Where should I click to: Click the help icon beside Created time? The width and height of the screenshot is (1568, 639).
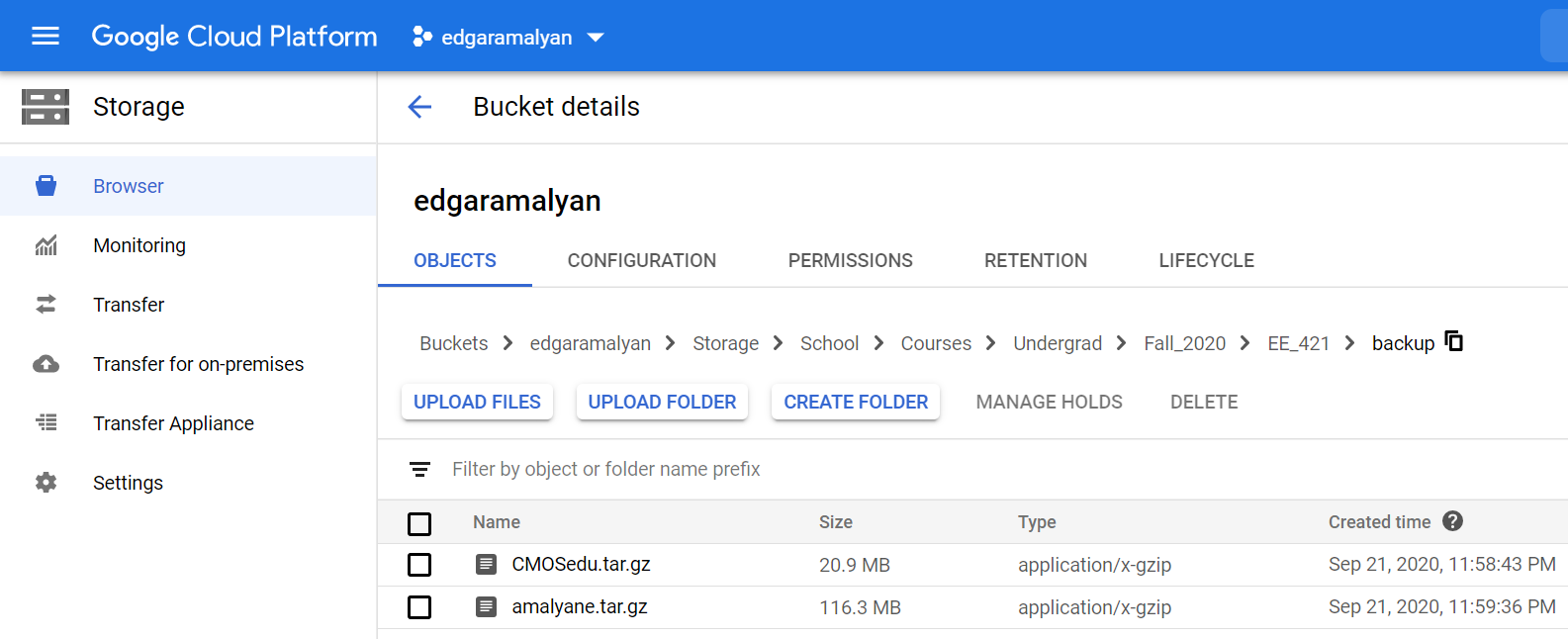[x=1452, y=521]
